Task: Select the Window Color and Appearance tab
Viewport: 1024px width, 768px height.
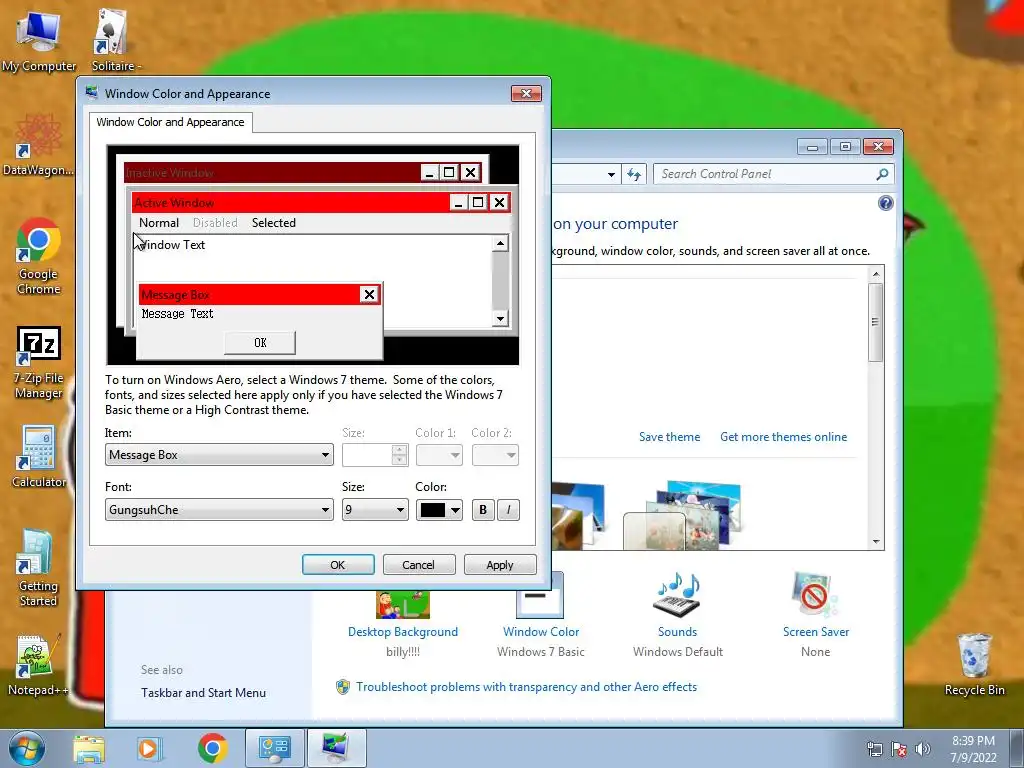Action: pyautogui.click(x=170, y=122)
